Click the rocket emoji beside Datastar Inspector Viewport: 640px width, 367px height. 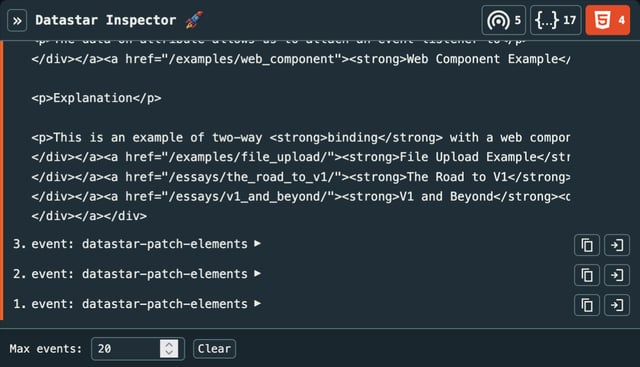(195, 20)
